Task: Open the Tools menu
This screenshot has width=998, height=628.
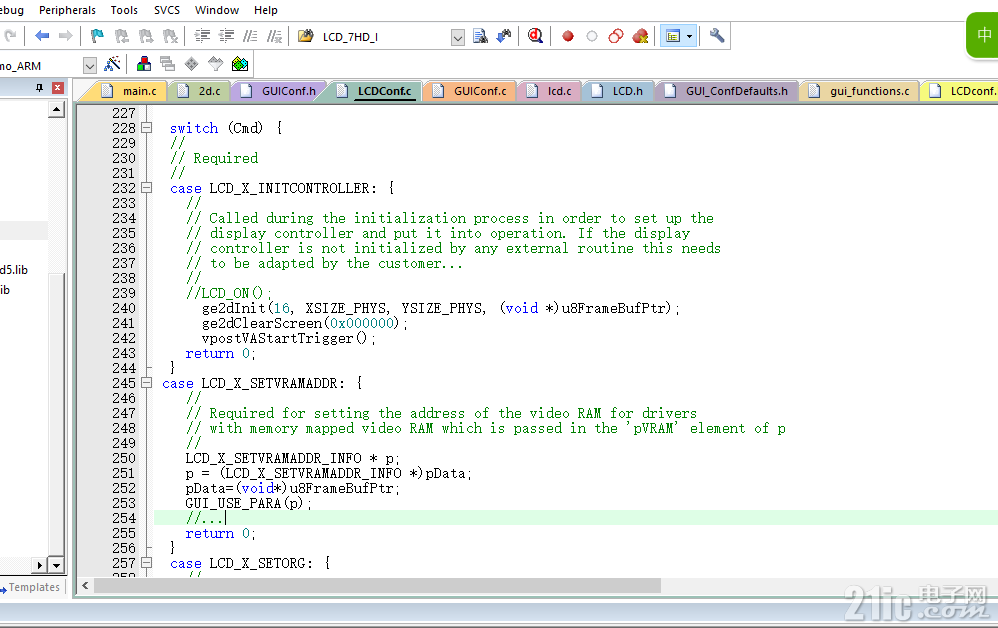Action: [124, 10]
